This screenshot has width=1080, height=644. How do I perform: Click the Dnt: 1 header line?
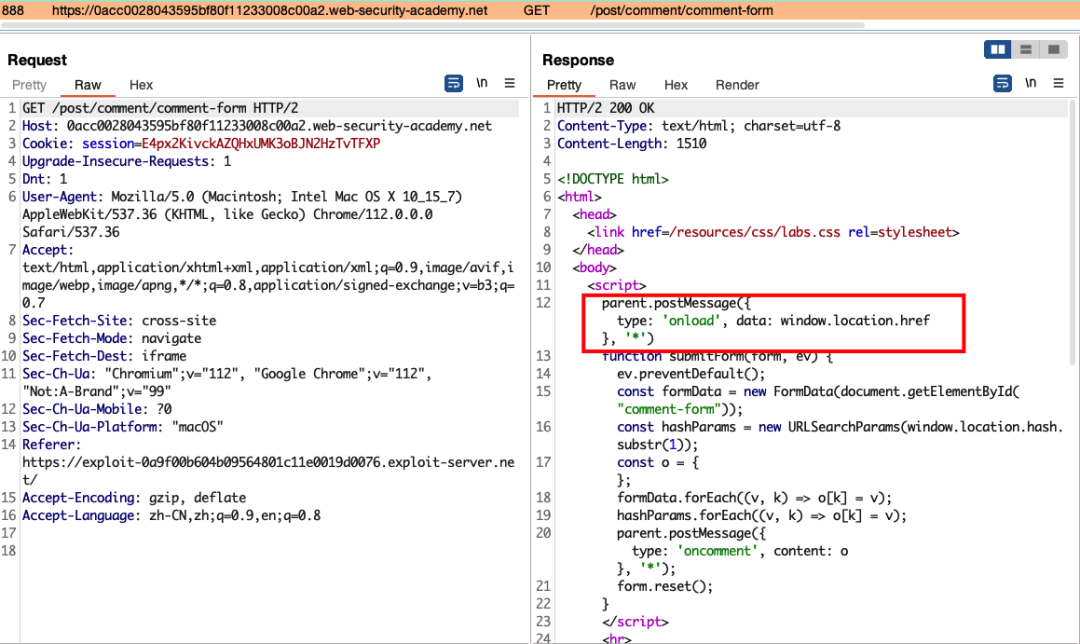coord(45,179)
